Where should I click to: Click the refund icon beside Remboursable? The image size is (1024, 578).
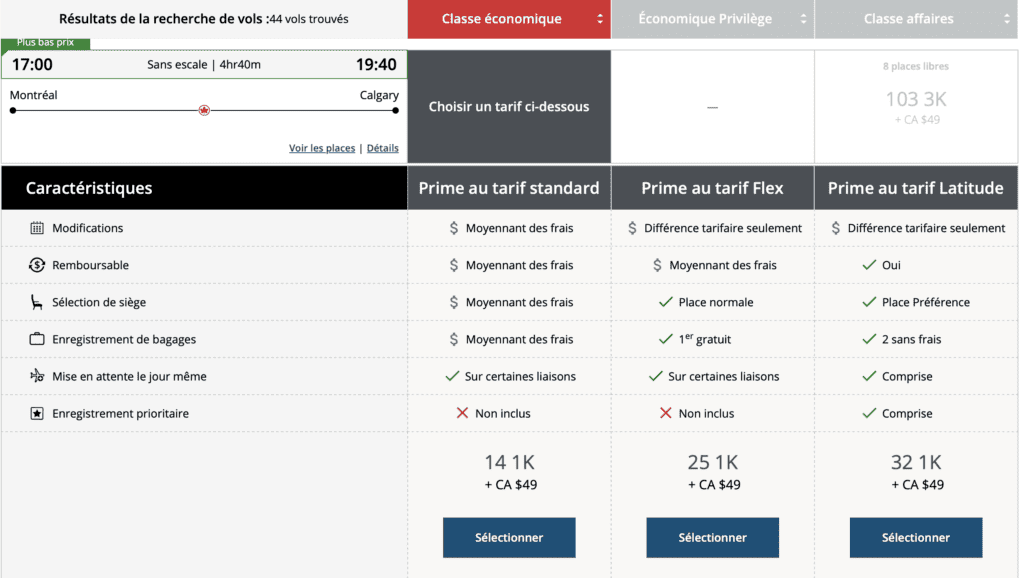37,265
